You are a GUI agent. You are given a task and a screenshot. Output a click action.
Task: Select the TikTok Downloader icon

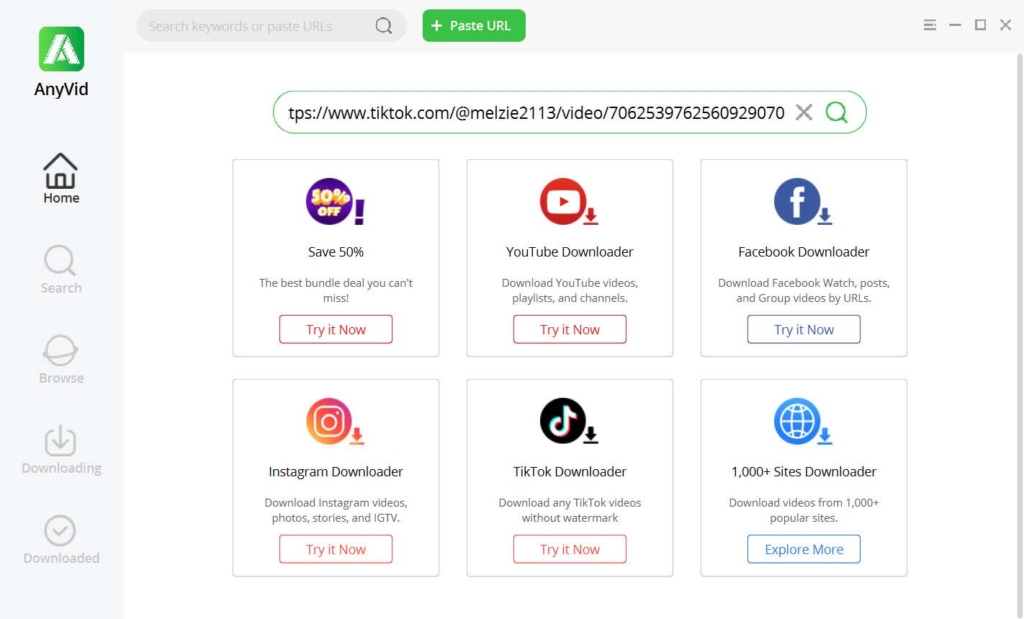point(569,421)
